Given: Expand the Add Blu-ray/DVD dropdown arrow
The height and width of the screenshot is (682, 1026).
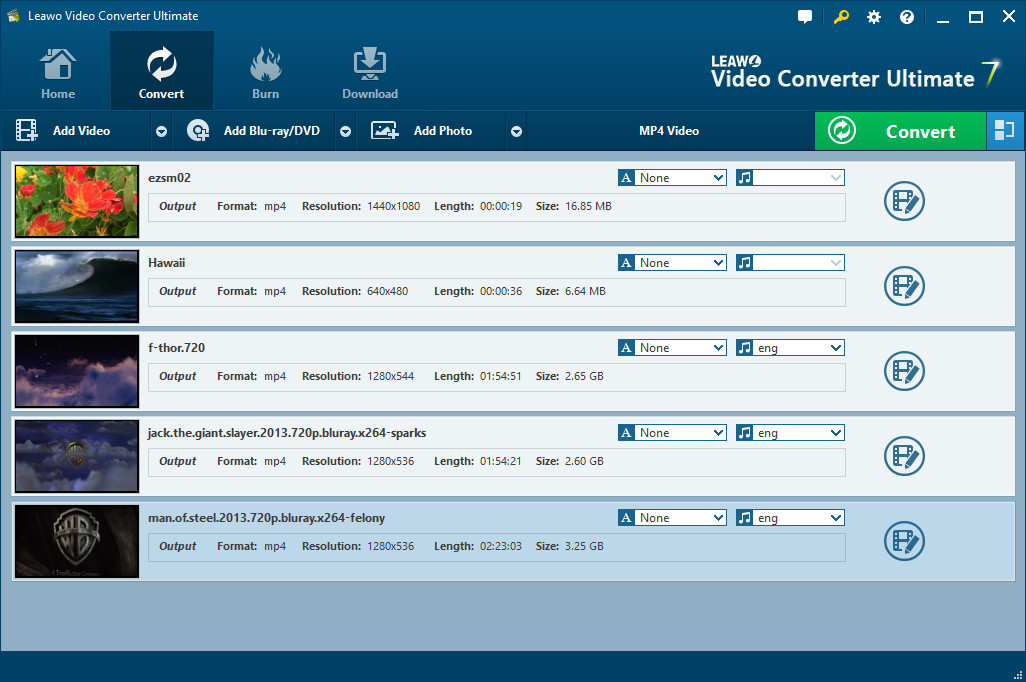Looking at the screenshot, I should [345, 132].
